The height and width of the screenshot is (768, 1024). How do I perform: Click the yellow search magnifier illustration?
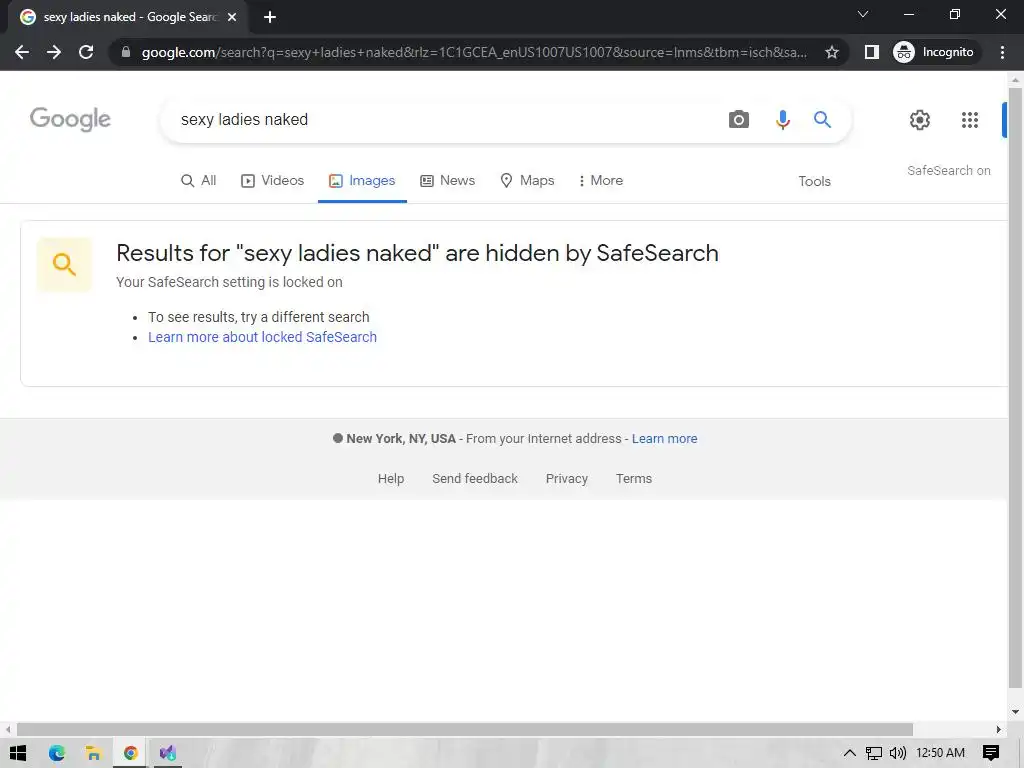64,264
